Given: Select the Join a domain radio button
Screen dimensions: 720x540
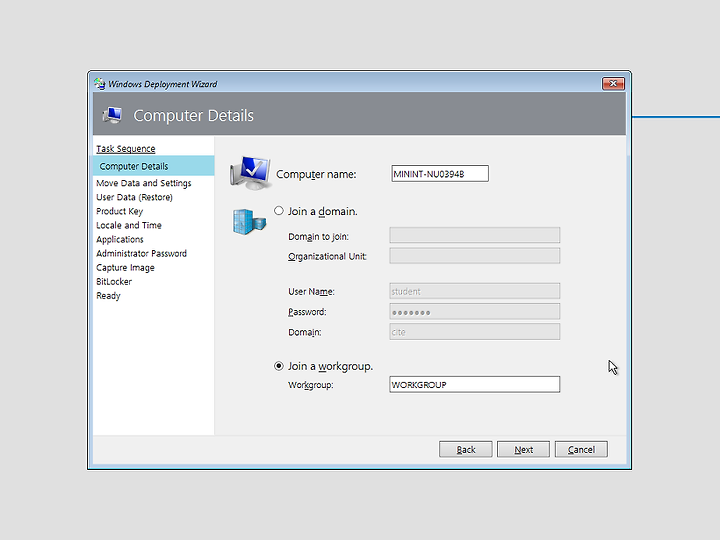Looking at the screenshot, I should [x=279, y=211].
